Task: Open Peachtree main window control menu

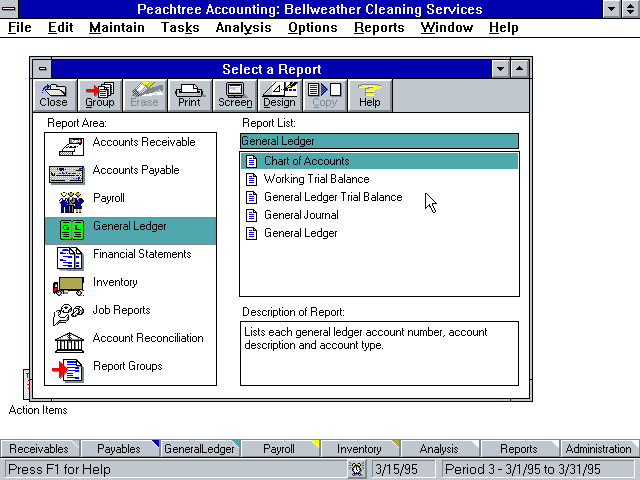Action: coord(9,9)
